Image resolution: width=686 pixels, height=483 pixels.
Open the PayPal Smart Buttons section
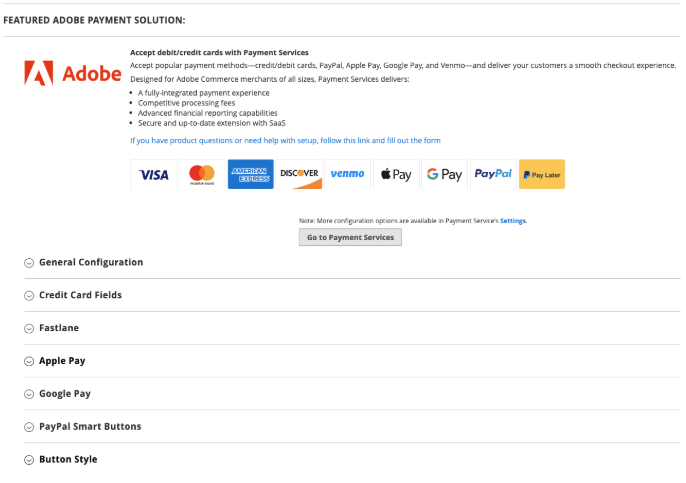[89, 427]
